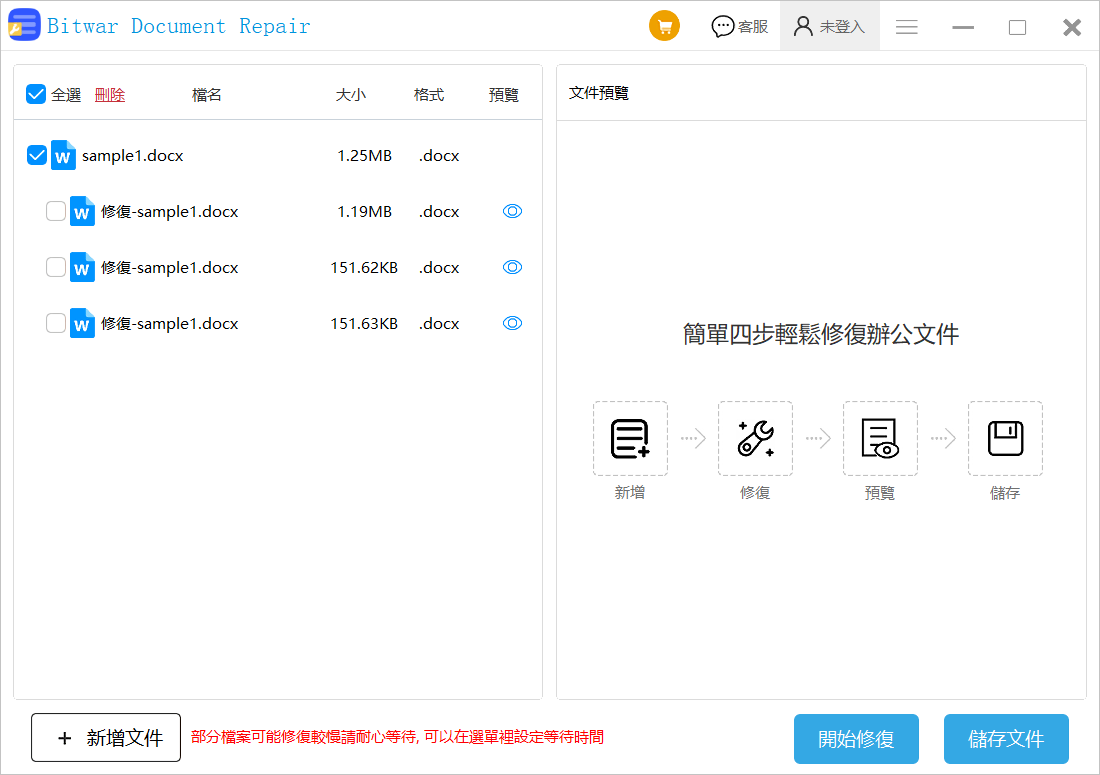Click the 開始修復 start repair button
Screen dimensions: 1100x775
856,739
